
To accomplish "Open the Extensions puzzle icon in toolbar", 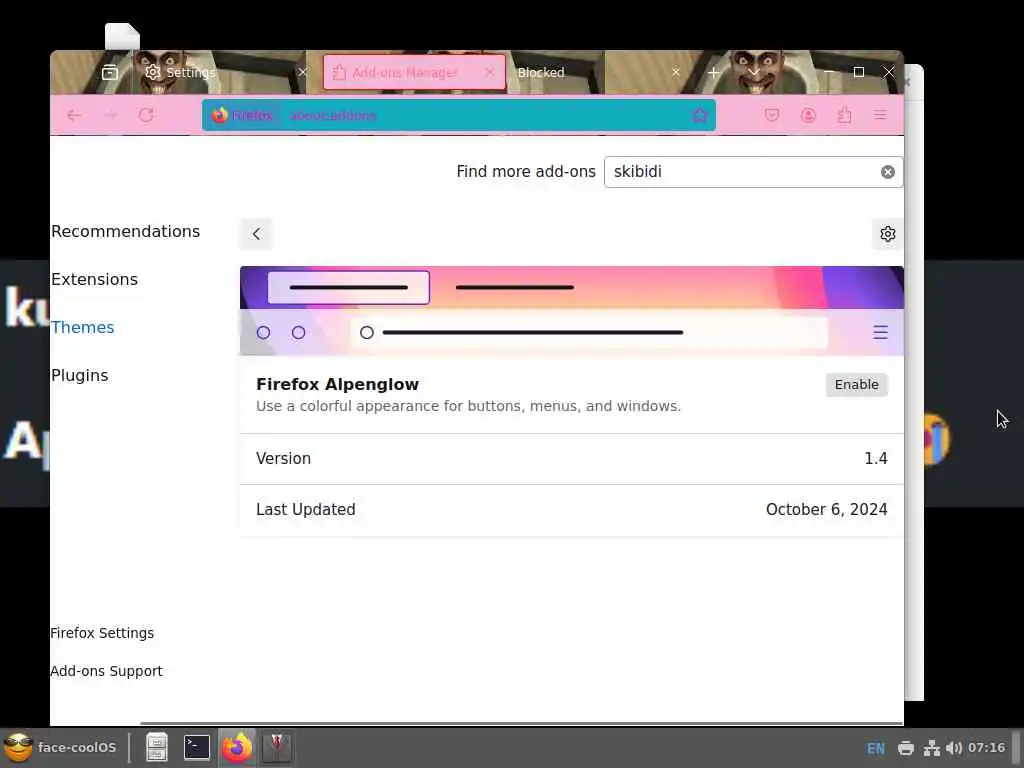I will (x=844, y=116).
